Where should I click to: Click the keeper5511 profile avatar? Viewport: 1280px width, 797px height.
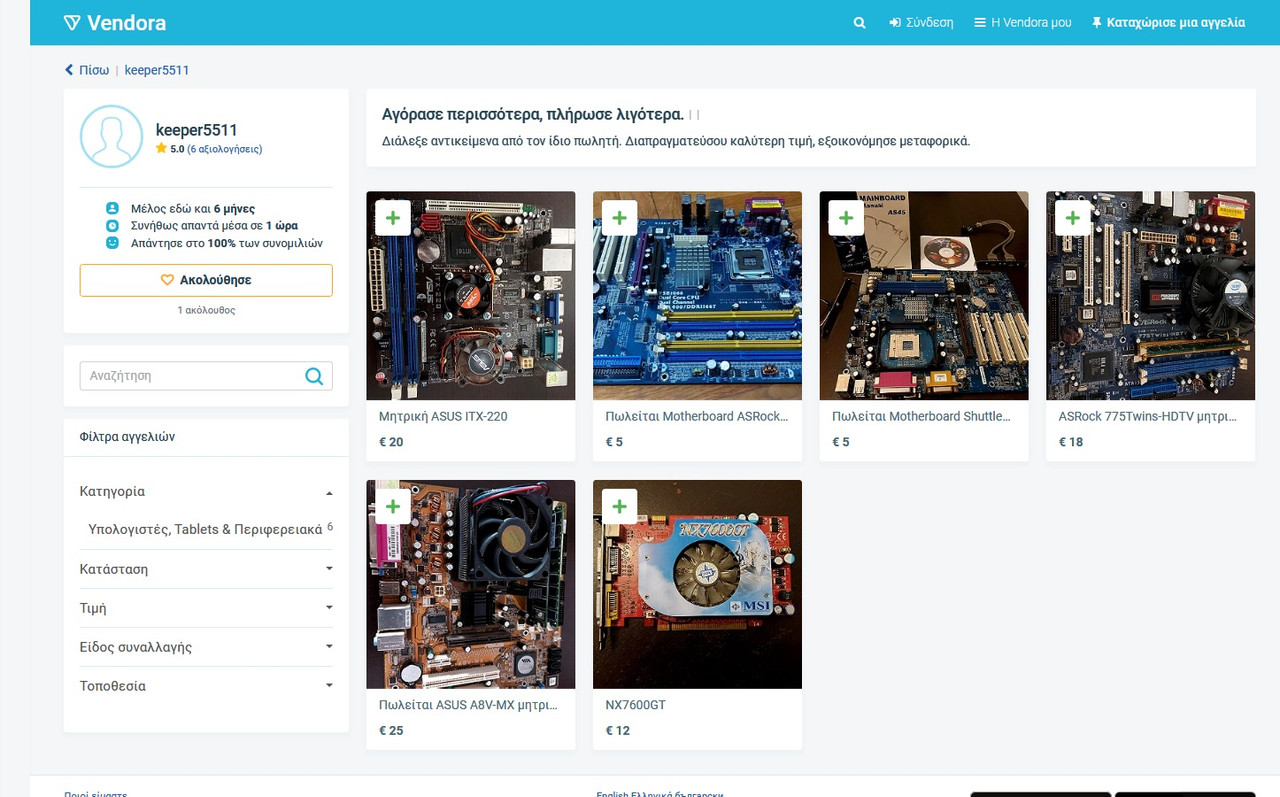(x=111, y=136)
